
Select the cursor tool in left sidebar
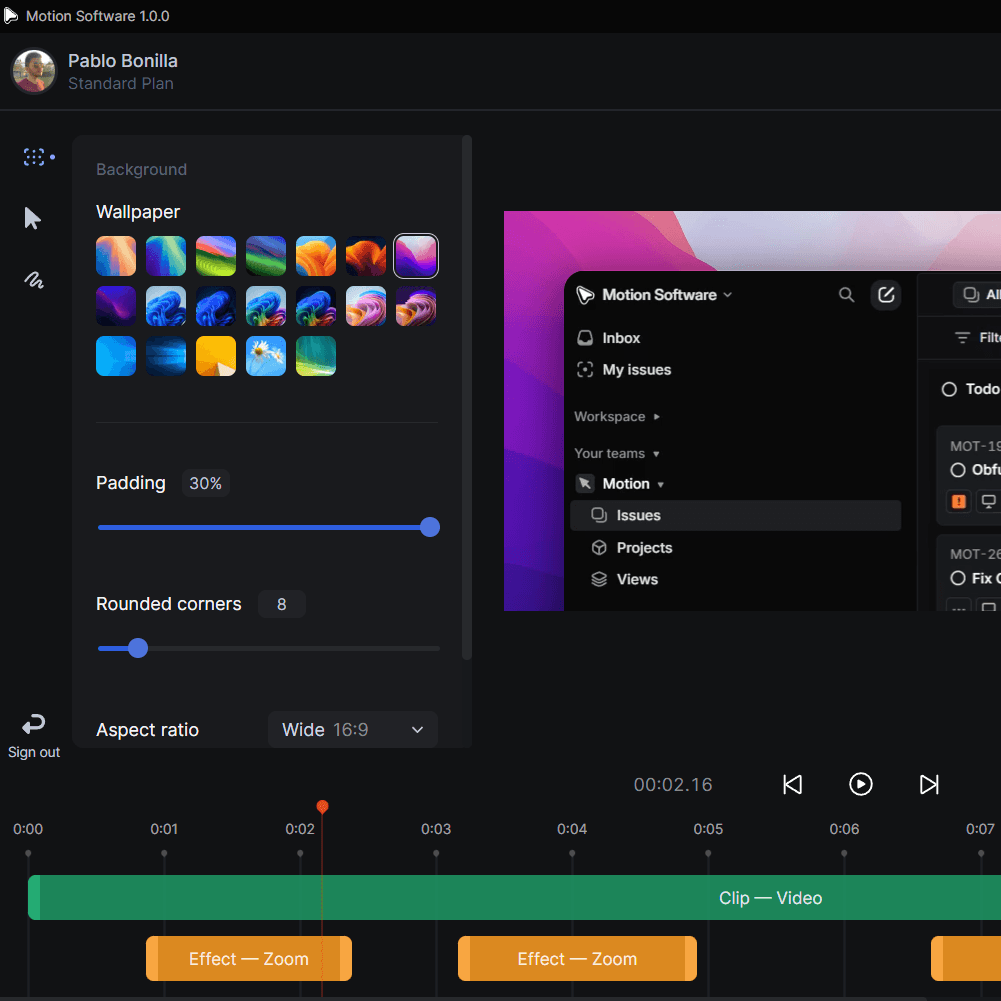(33, 219)
